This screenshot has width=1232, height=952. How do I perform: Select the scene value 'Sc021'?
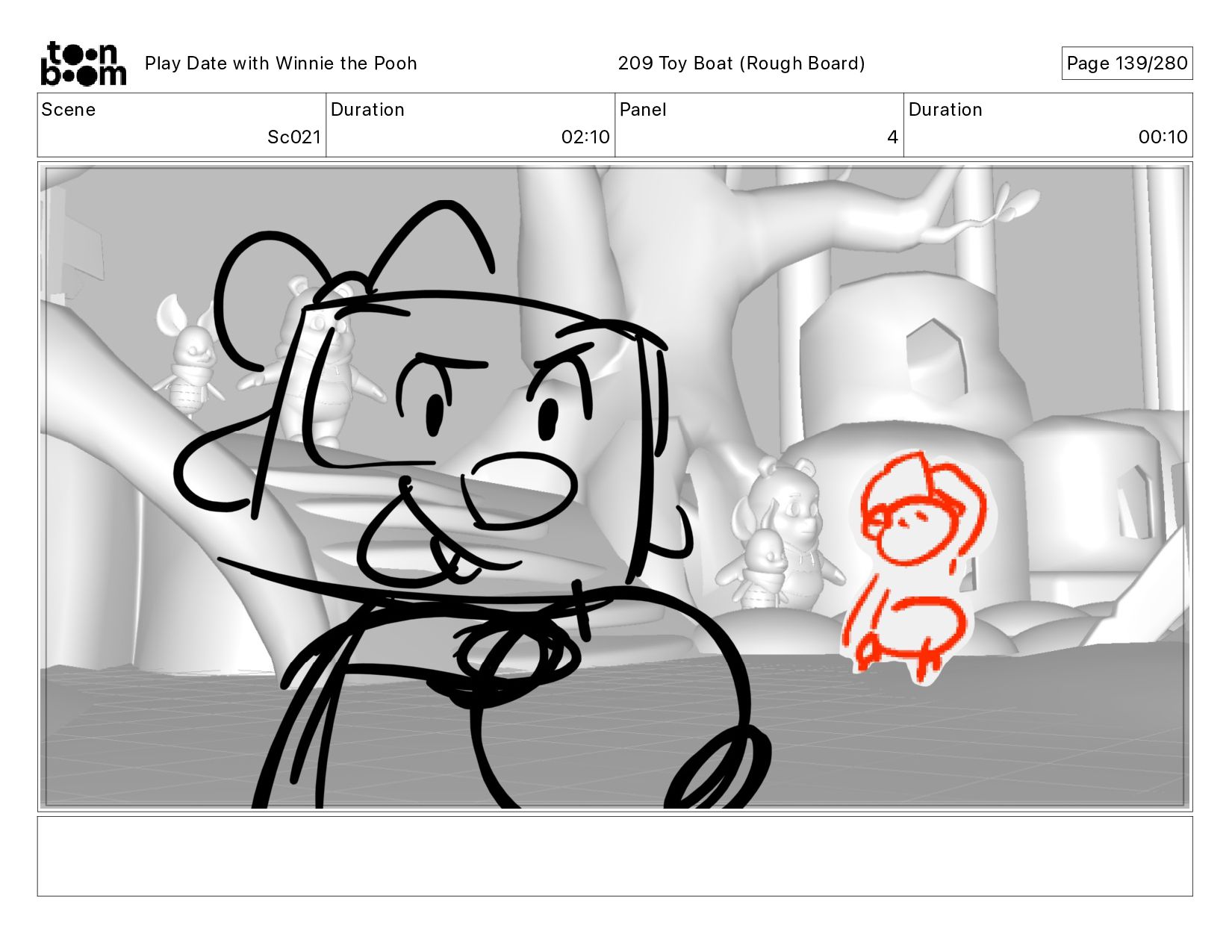(294, 137)
